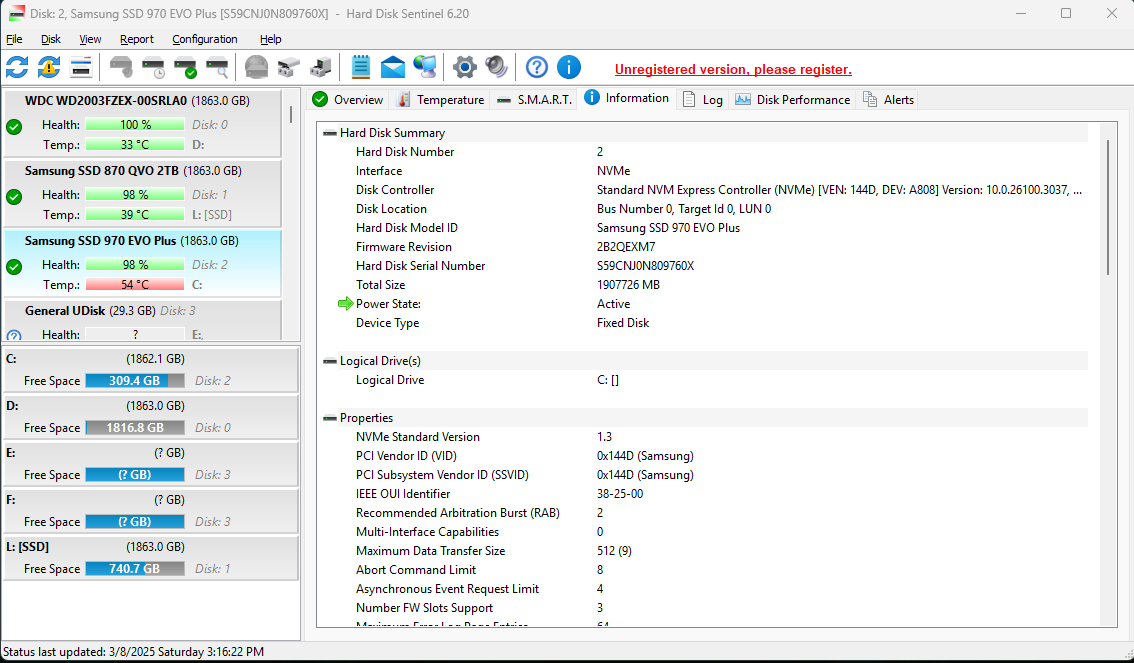Open the Report menu
Viewport: 1134px width, 663px height.
(137, 39)
